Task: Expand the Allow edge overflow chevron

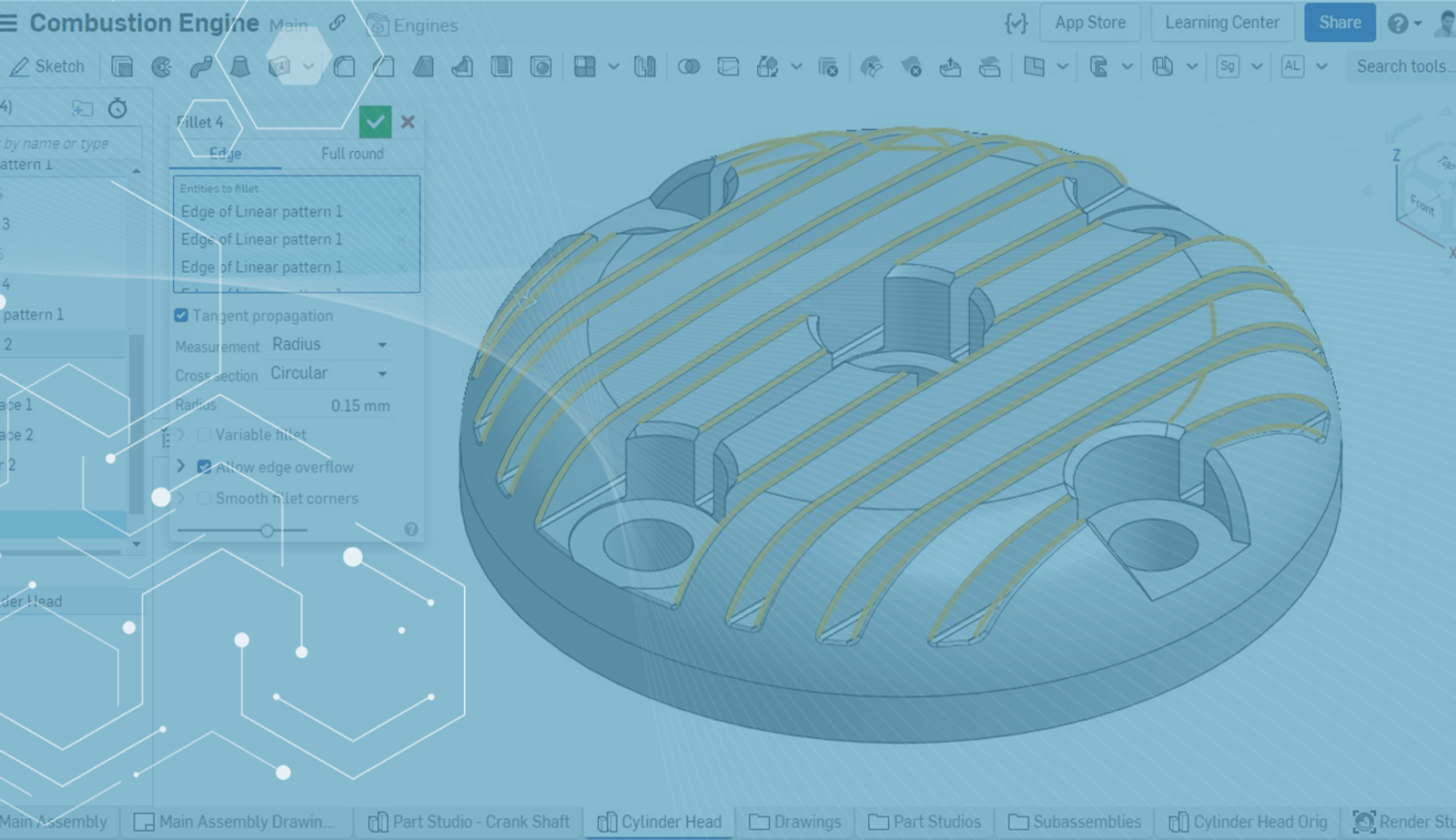Action: [180, 466]
